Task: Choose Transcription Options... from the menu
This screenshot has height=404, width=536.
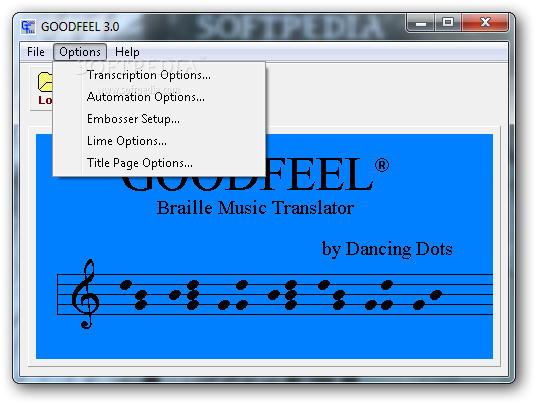Action: click(x=159, y=75)
